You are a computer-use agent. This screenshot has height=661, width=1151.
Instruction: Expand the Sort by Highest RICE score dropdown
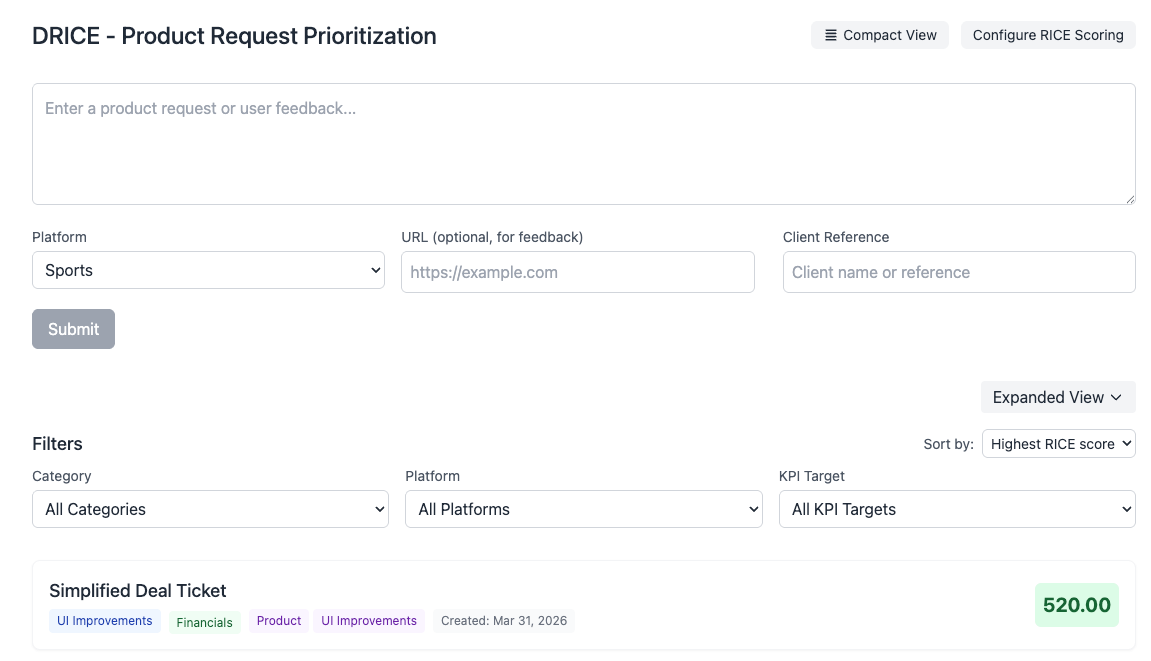[1058, 444]
